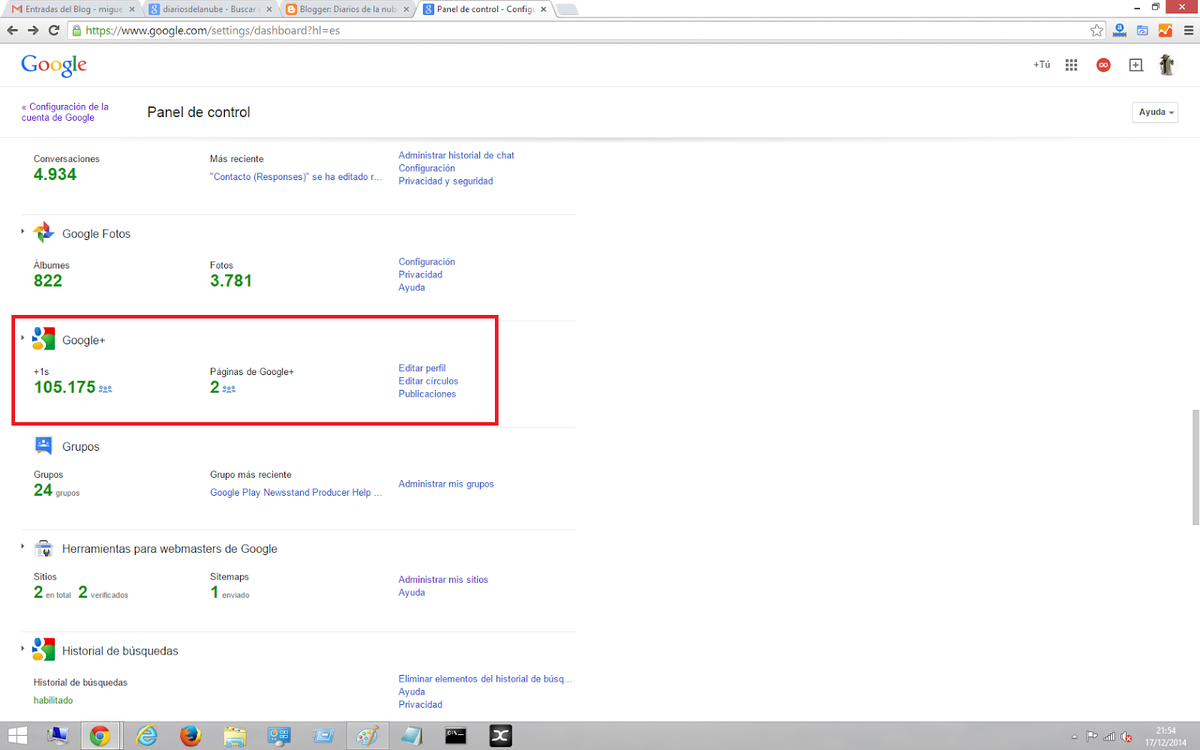Bookmark page with the star icon
The width and height of the screenshot is (1200, 750).
point(1096,30)
